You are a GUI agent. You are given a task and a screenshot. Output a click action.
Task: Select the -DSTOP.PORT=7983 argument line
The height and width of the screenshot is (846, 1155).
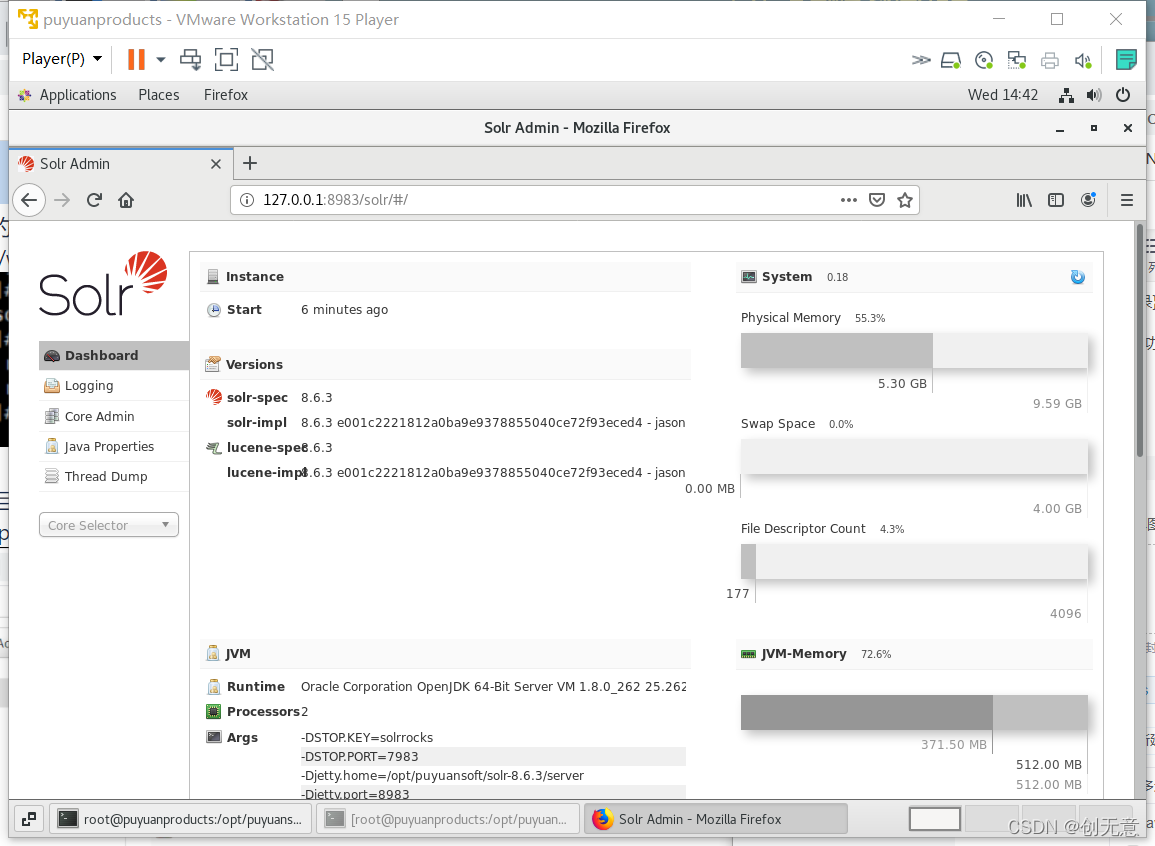click(493, 757)
